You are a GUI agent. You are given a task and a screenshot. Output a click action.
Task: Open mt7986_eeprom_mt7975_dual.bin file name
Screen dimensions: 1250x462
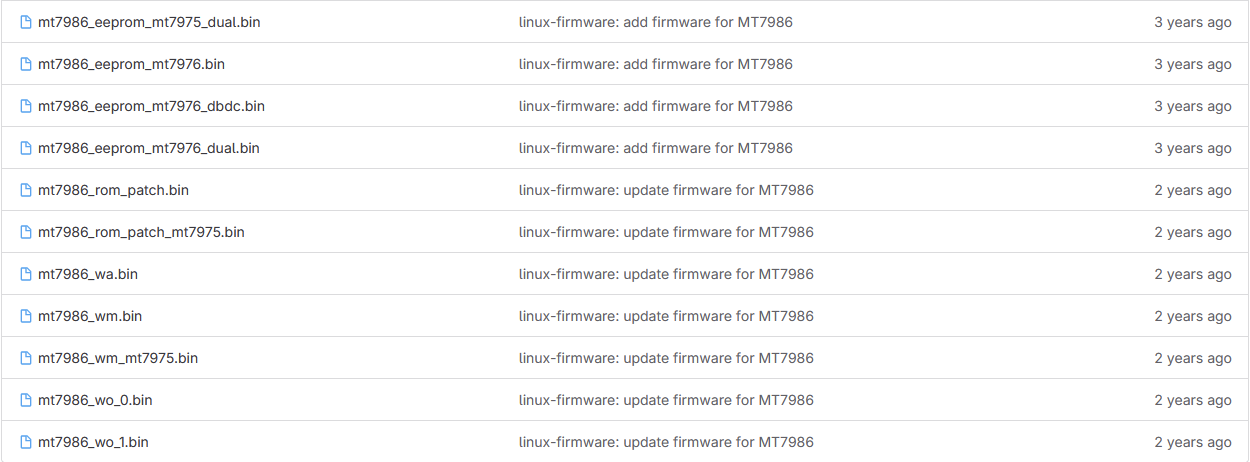(x=149, y=22)
